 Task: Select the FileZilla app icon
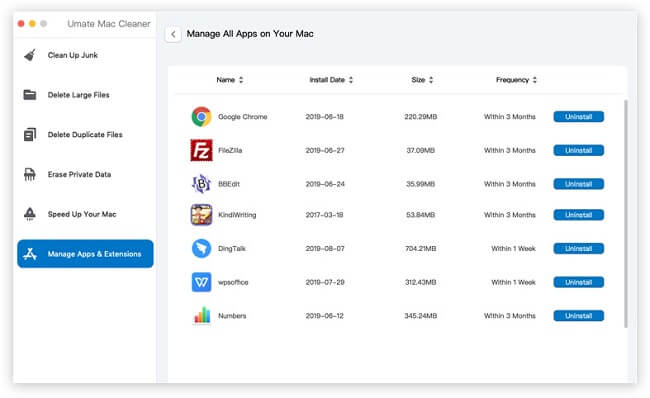tap(201, 150)
